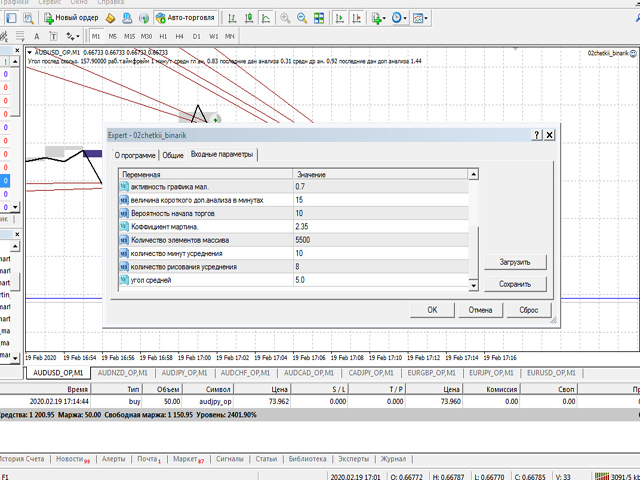Click the zoom in magnifier icon
The width and height of the screenshot is (640, 480).
tap(283, 17)
